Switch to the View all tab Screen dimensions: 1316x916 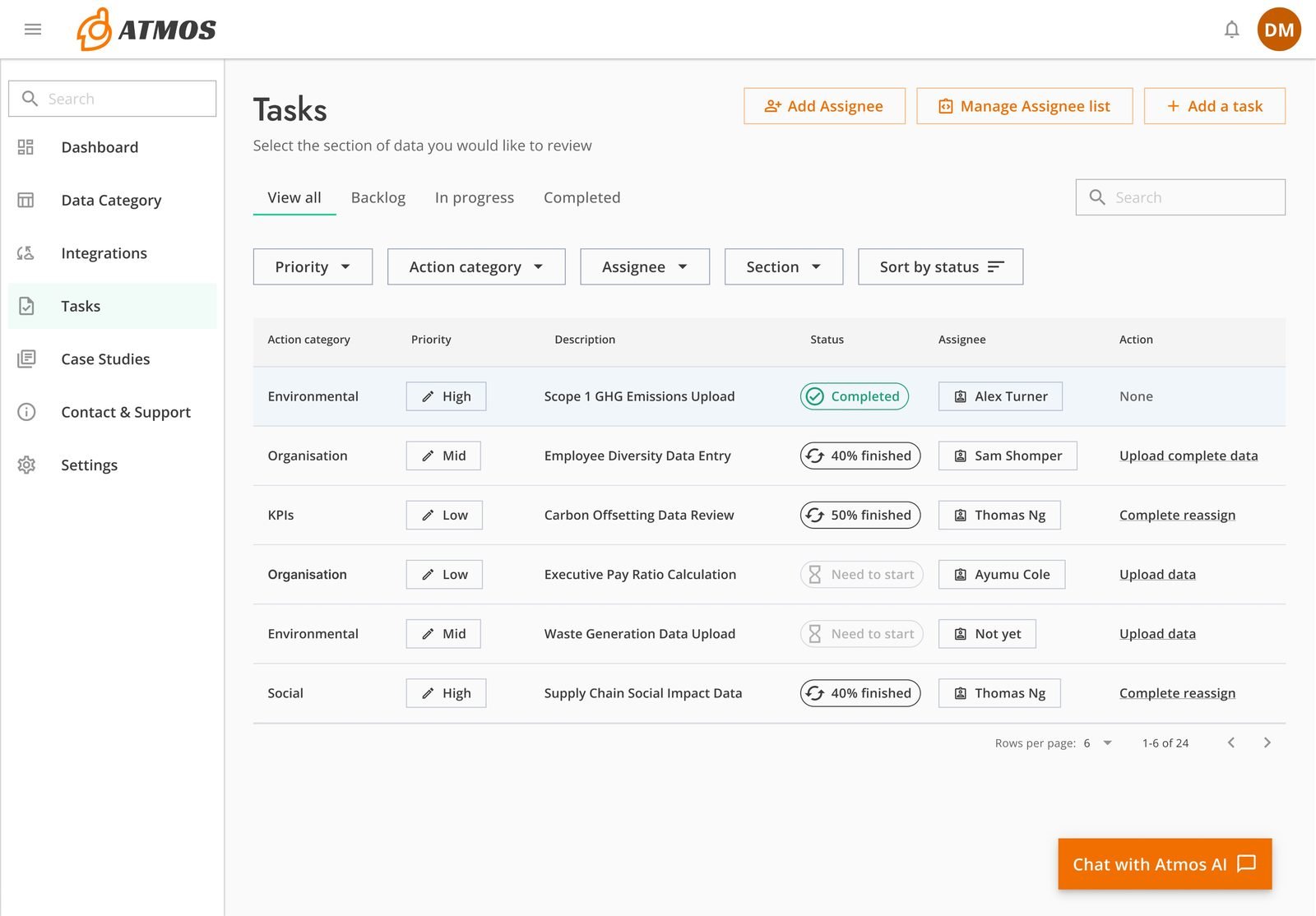tap(294, 197)
